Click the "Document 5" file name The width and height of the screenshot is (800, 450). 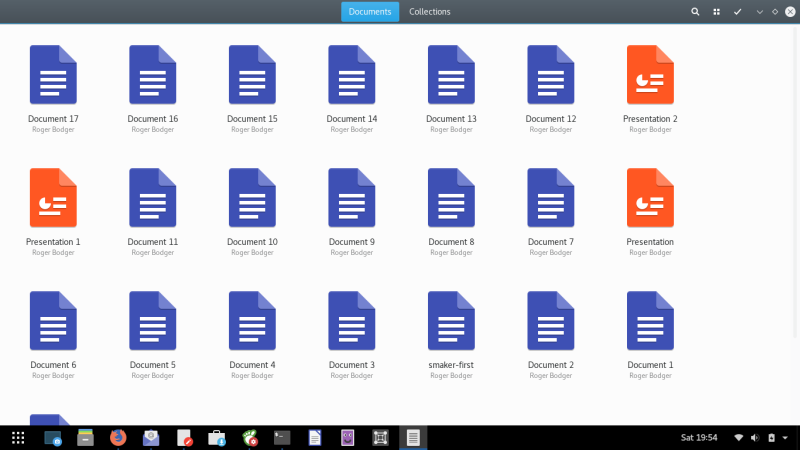point(153,365)
